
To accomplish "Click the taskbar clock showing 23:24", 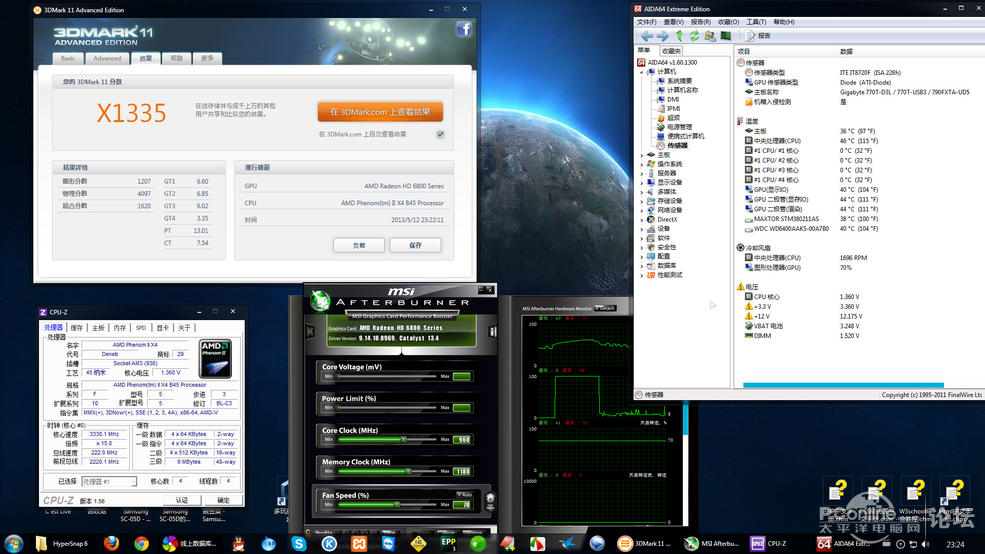I will pos(955,544).
